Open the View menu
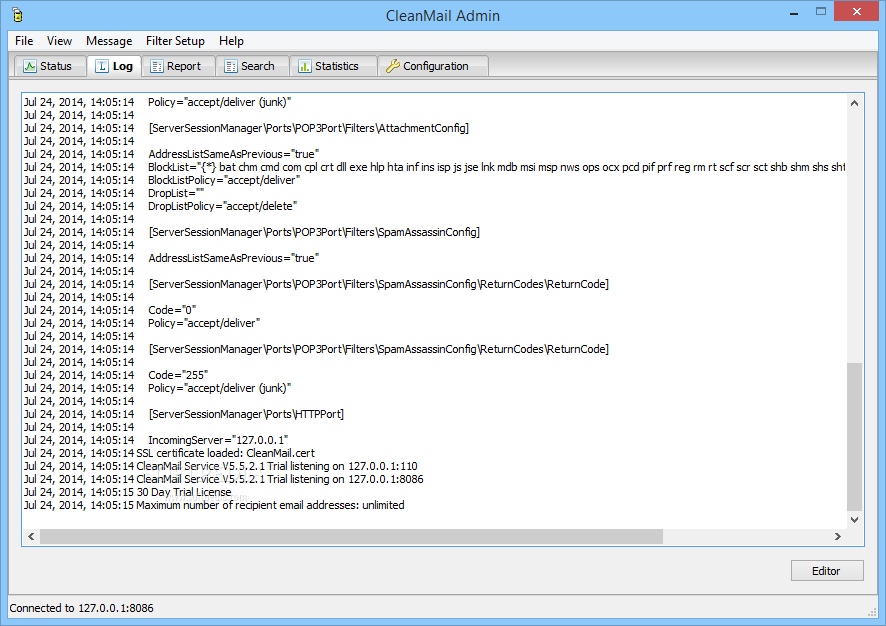Viewport: 886px width, 626px height. pos(59,41)
